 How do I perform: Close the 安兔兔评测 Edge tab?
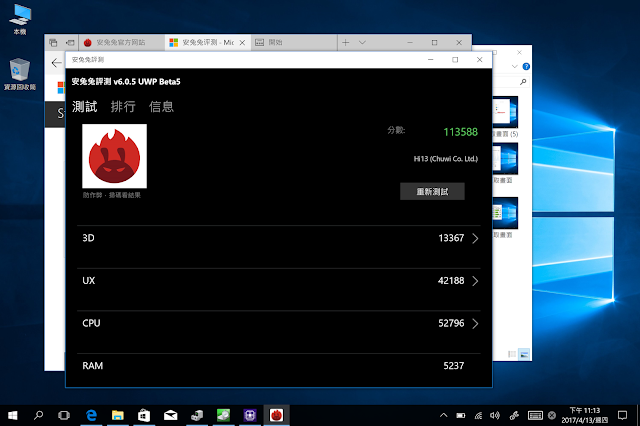[x=242, y=42]
